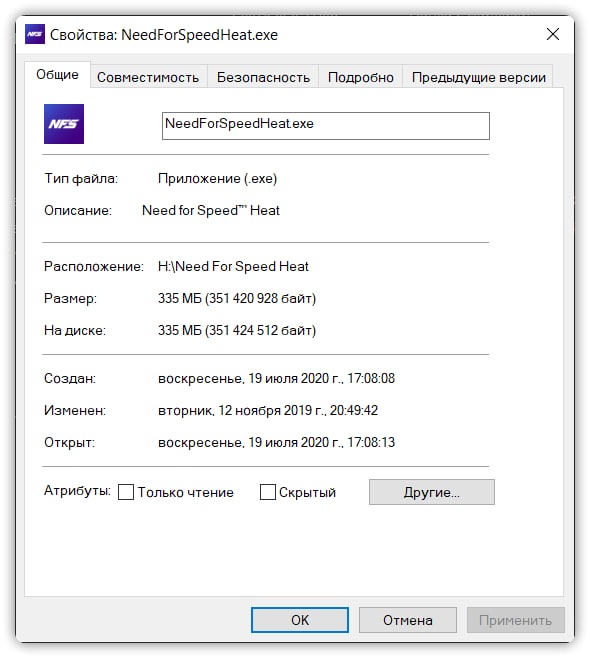The width and height of the screenshot is (590, 658).
Task: Confirm with the OK button
Action: click(x=300, y=620)
